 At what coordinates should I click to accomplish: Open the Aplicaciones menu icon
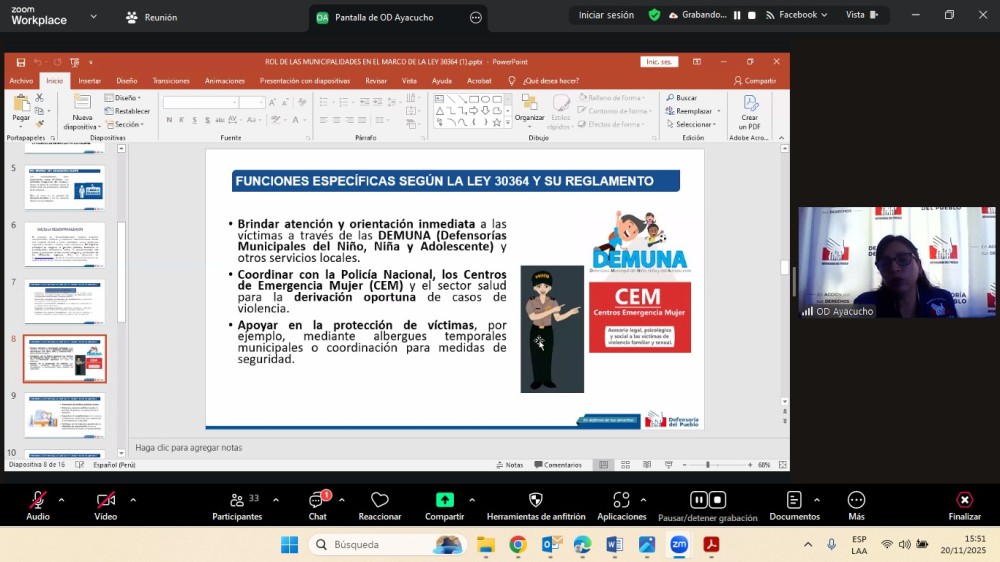[621, 501]
